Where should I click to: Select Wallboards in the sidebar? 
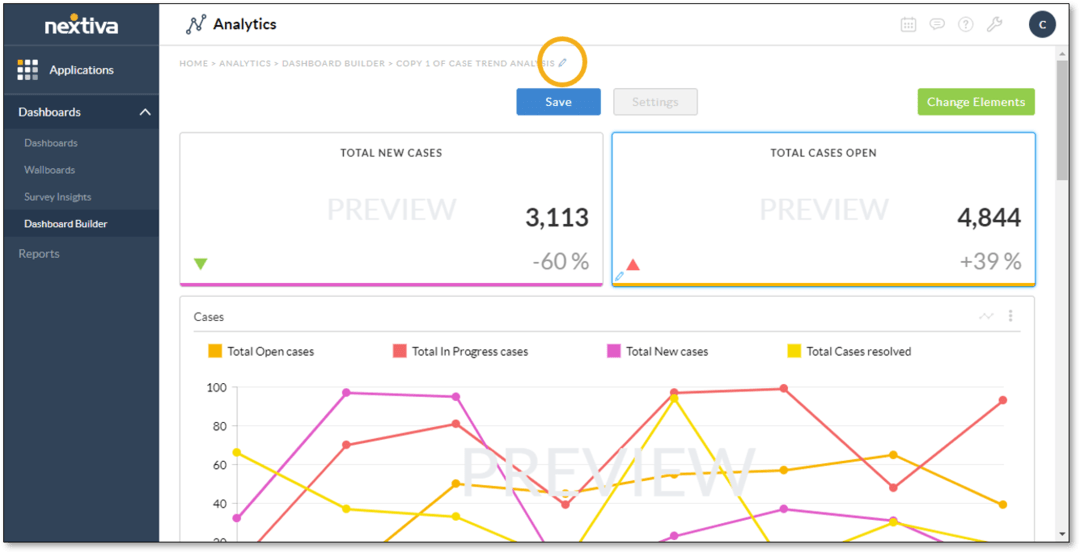(50, 170)
